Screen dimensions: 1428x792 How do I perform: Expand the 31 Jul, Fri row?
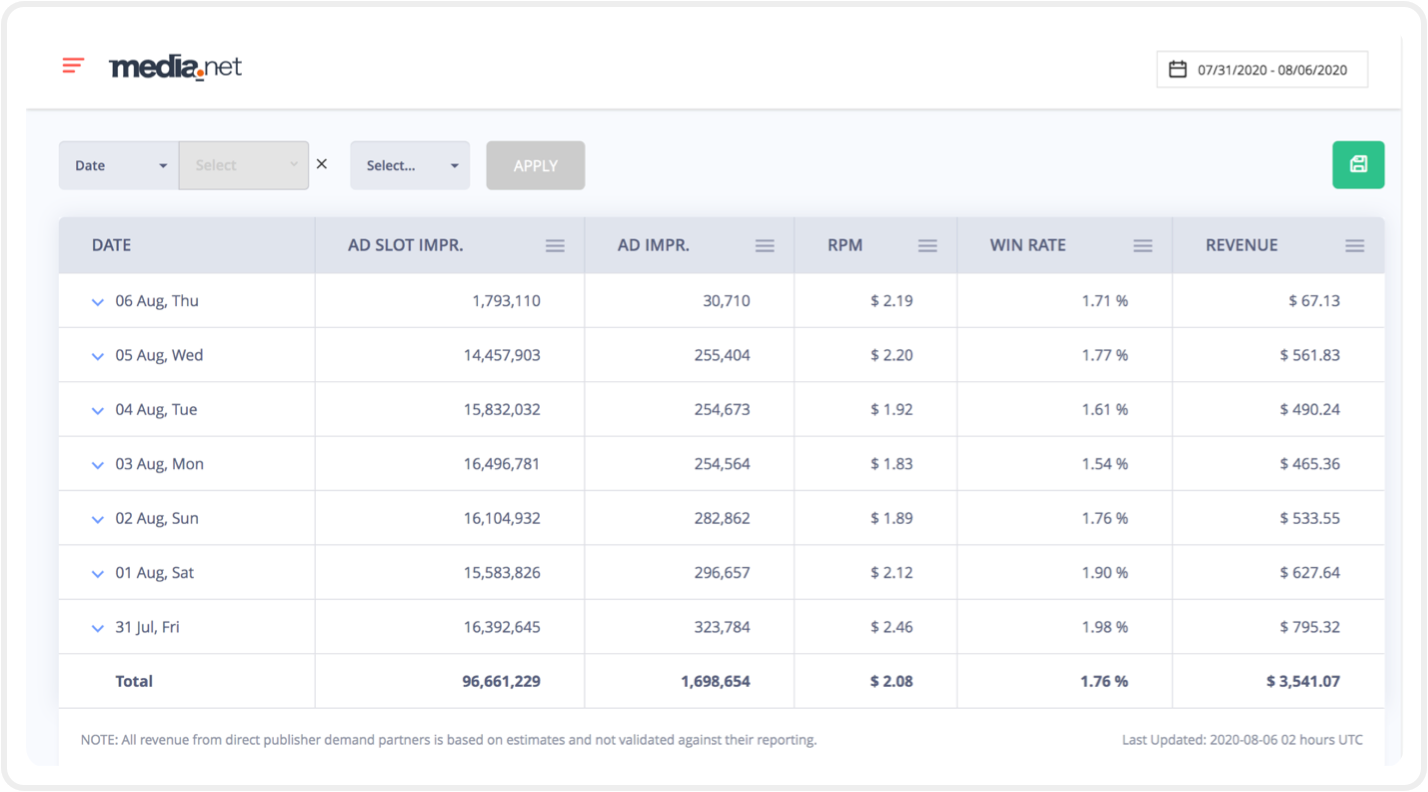(x=98, y=628)
